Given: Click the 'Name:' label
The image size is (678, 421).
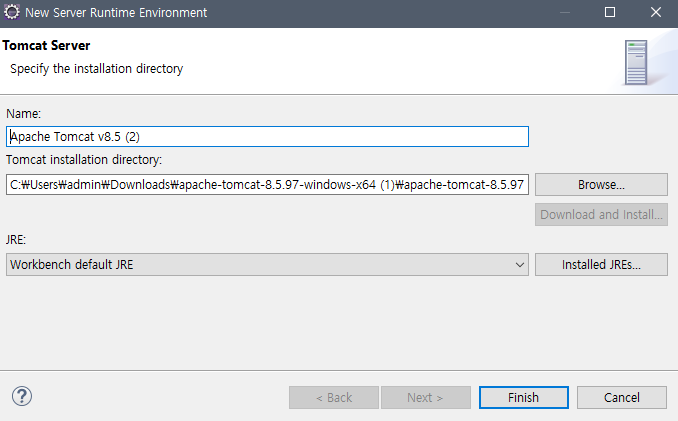Looking at the screenshot, I should [23, 114].
